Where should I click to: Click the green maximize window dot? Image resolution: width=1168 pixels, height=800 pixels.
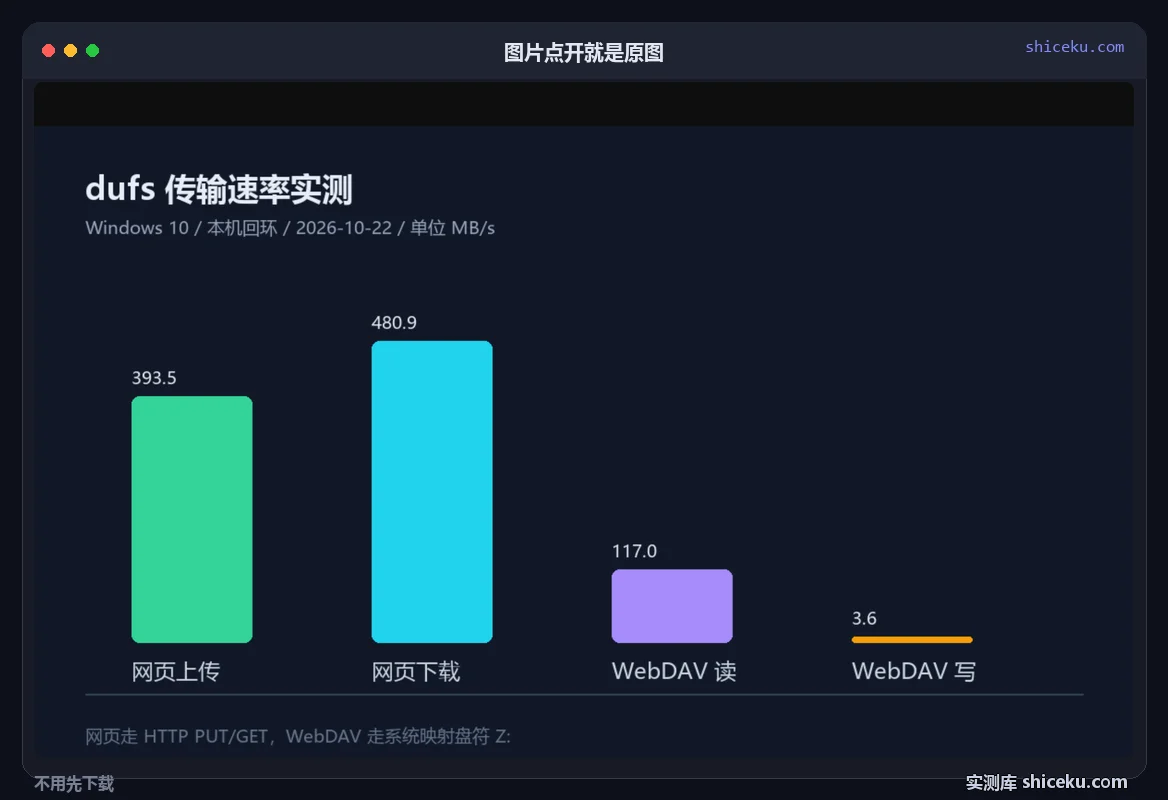[x=92, y=51]
